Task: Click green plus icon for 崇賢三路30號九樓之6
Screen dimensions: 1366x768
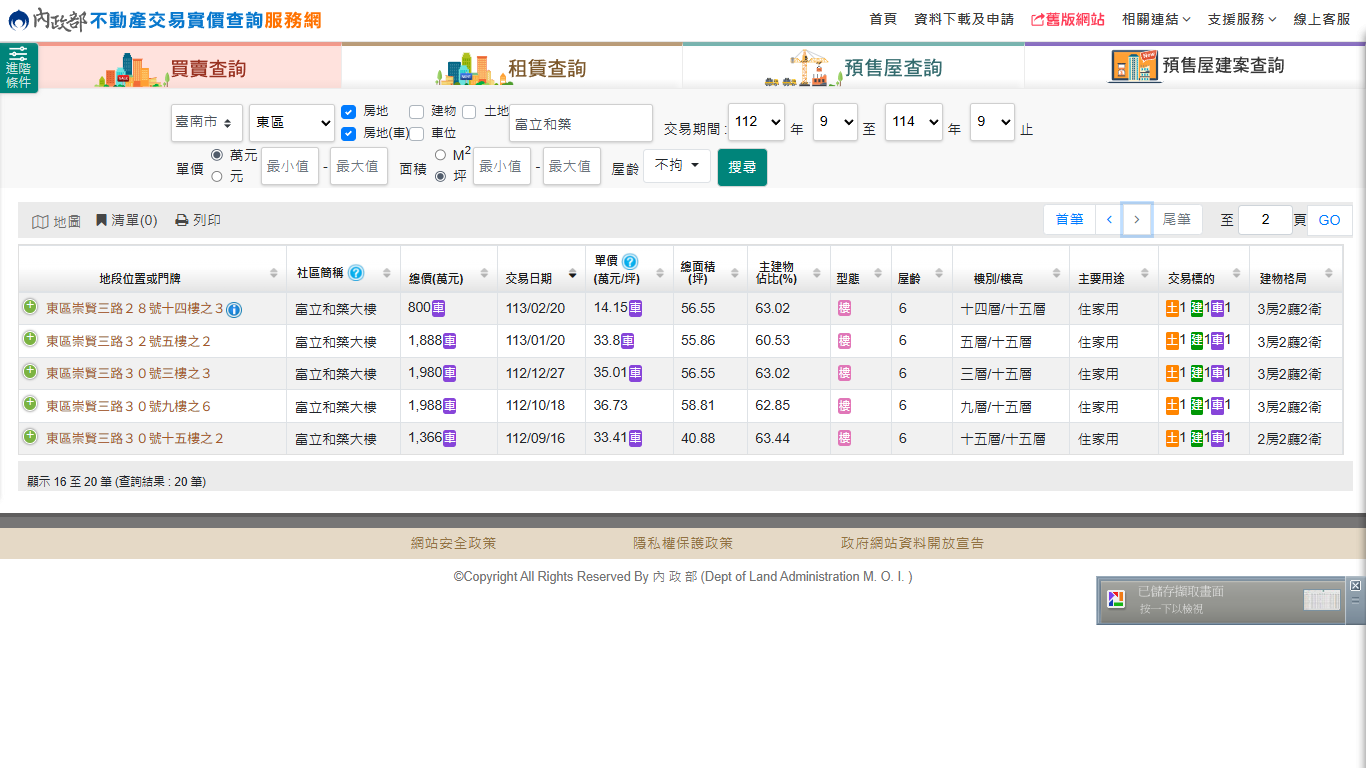Action: point(30,405)
